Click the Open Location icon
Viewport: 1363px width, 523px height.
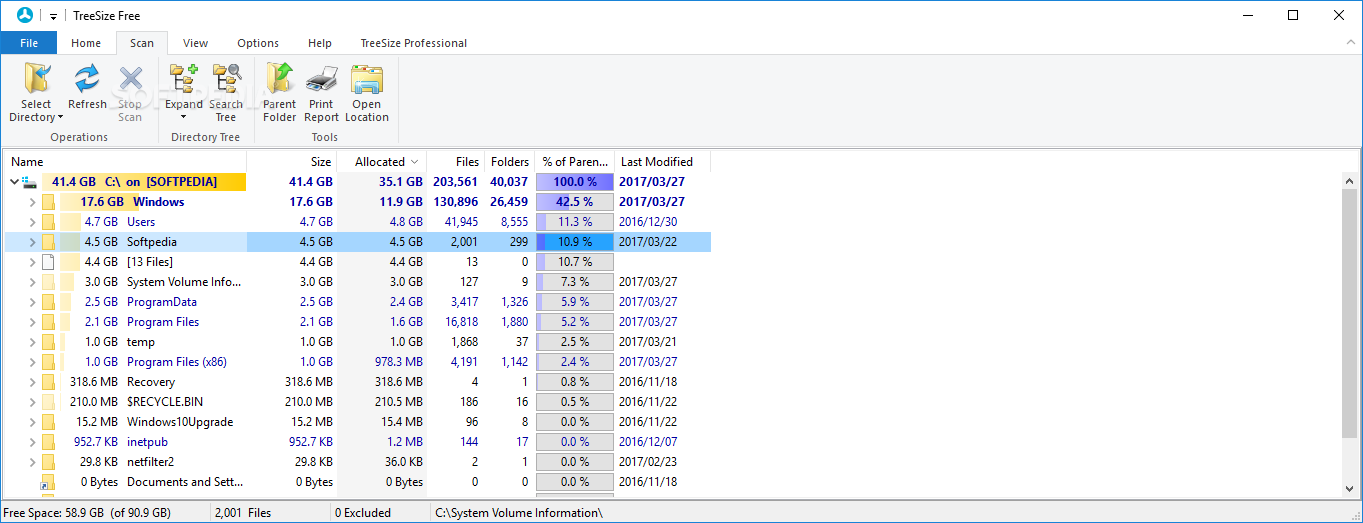pyautogui.click(x=367, y=79)
